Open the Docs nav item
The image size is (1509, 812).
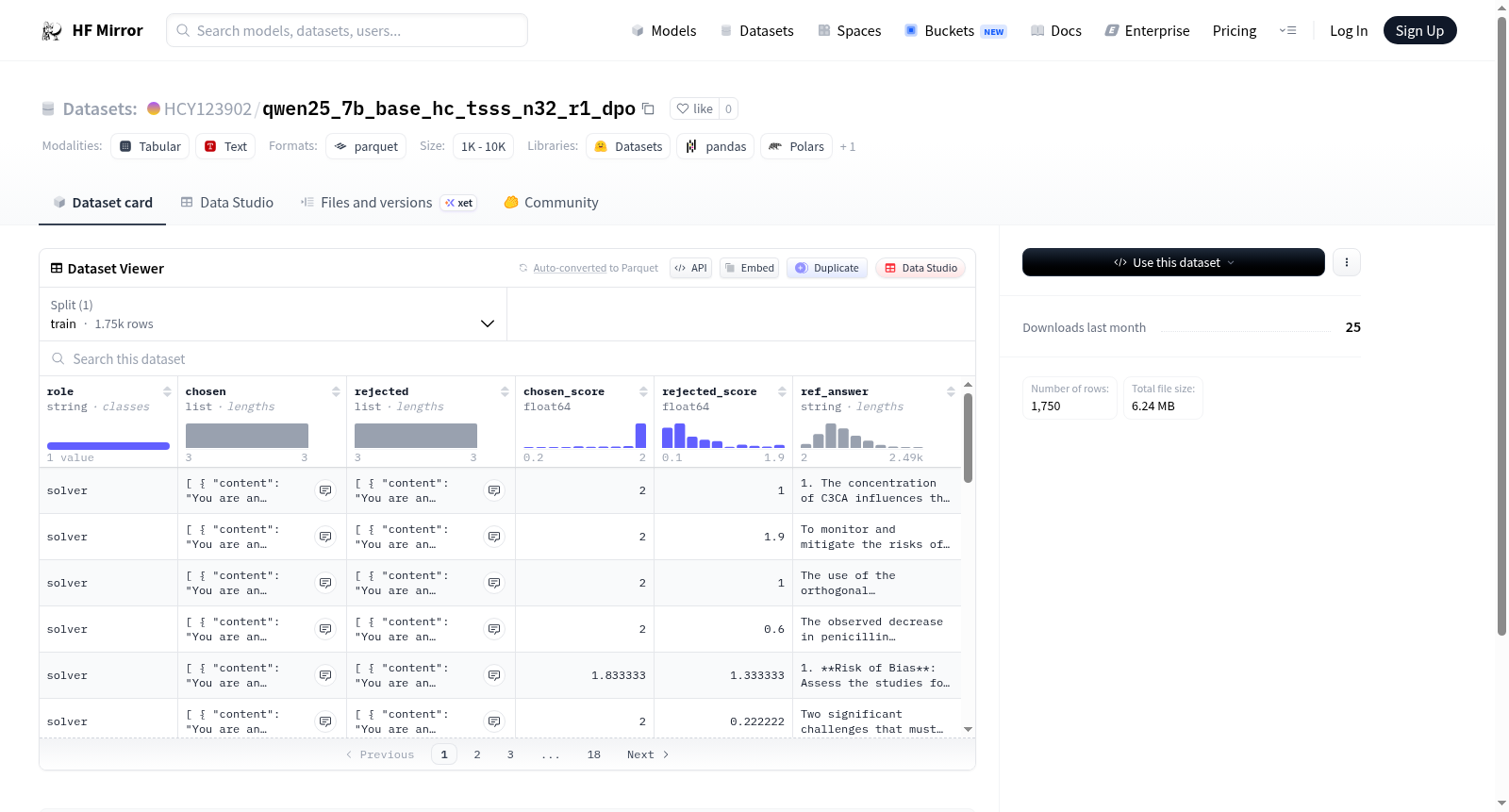point(1056,31)
